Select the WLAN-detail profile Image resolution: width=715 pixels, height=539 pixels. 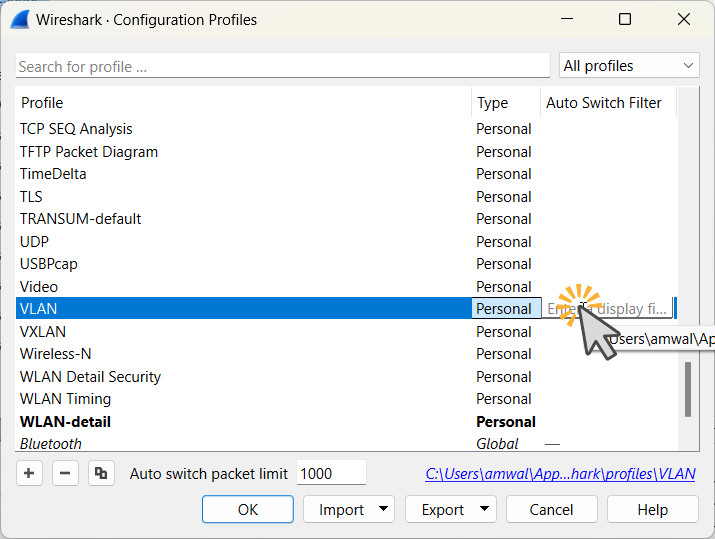click(x=66, y=422)
